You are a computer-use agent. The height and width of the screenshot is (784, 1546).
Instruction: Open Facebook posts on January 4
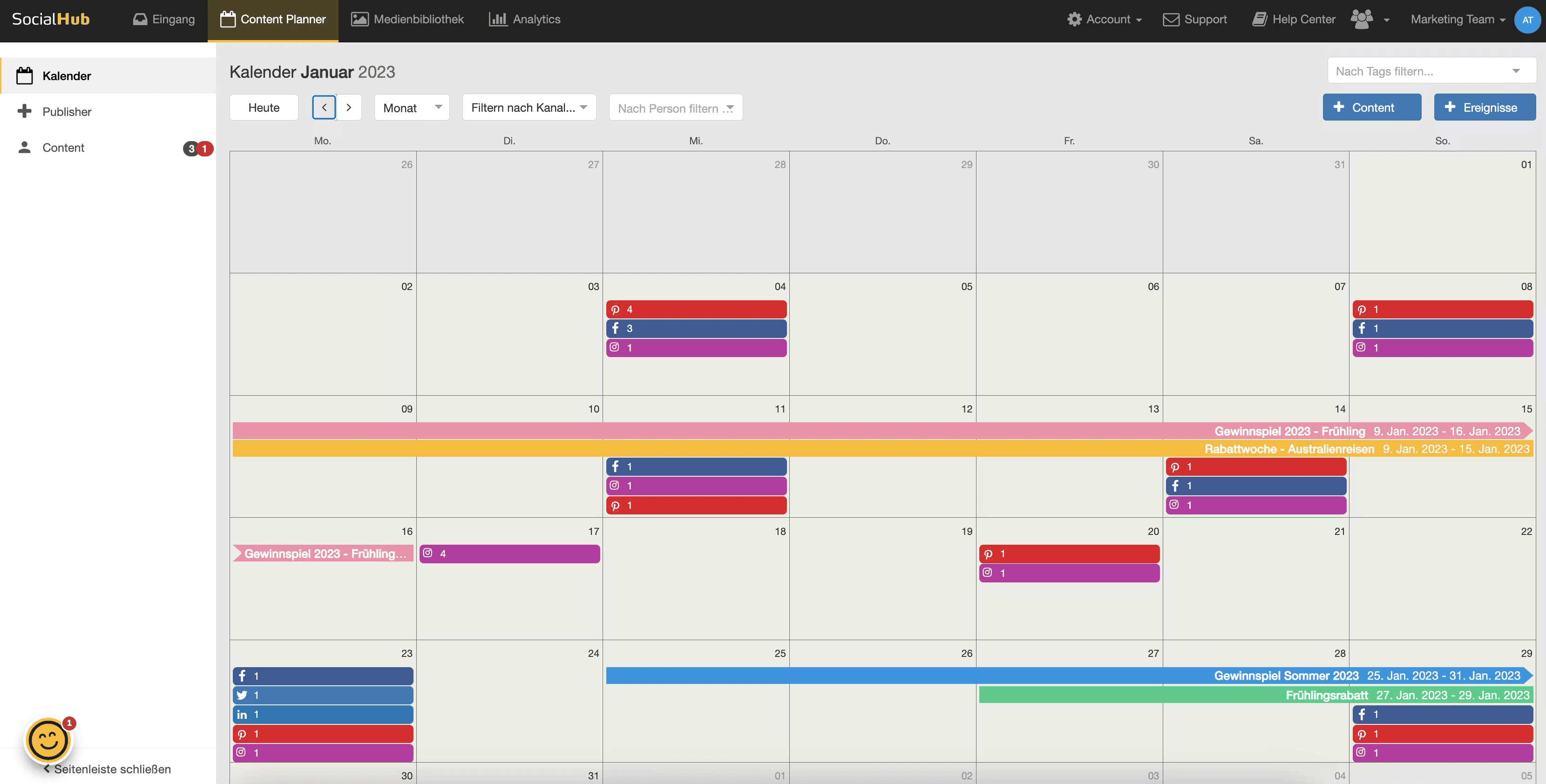696,329
